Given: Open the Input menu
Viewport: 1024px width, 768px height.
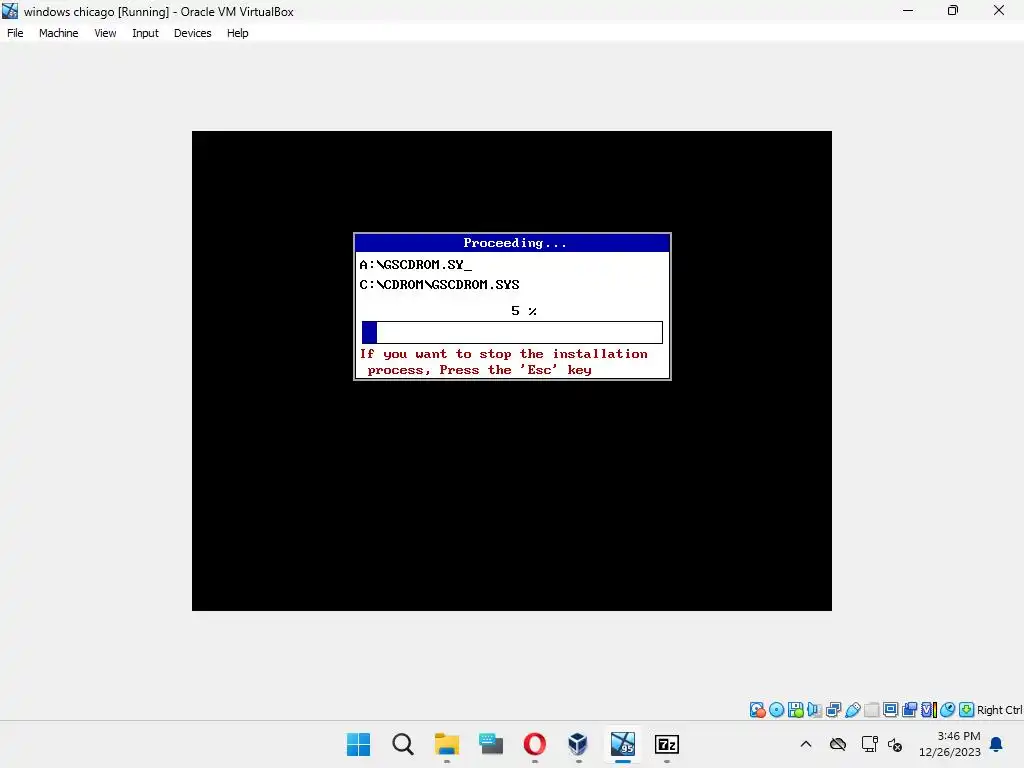Looking at the screenshot, I should click(x=145, y=33).
